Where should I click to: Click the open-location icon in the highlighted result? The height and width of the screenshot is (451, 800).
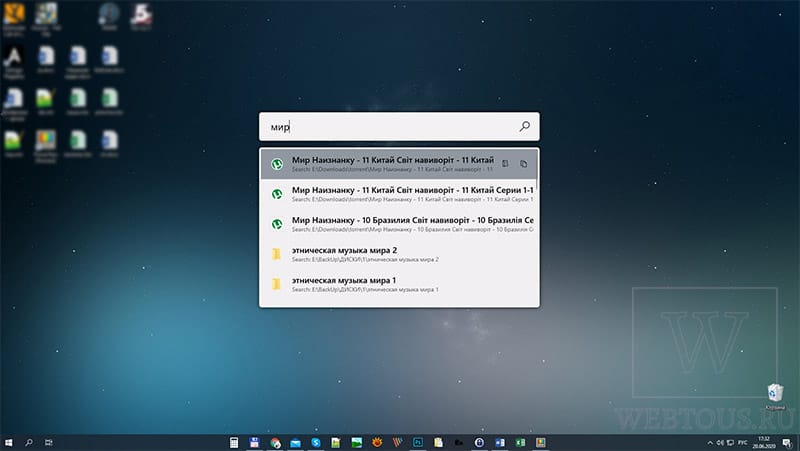click(x=505, y=164)
